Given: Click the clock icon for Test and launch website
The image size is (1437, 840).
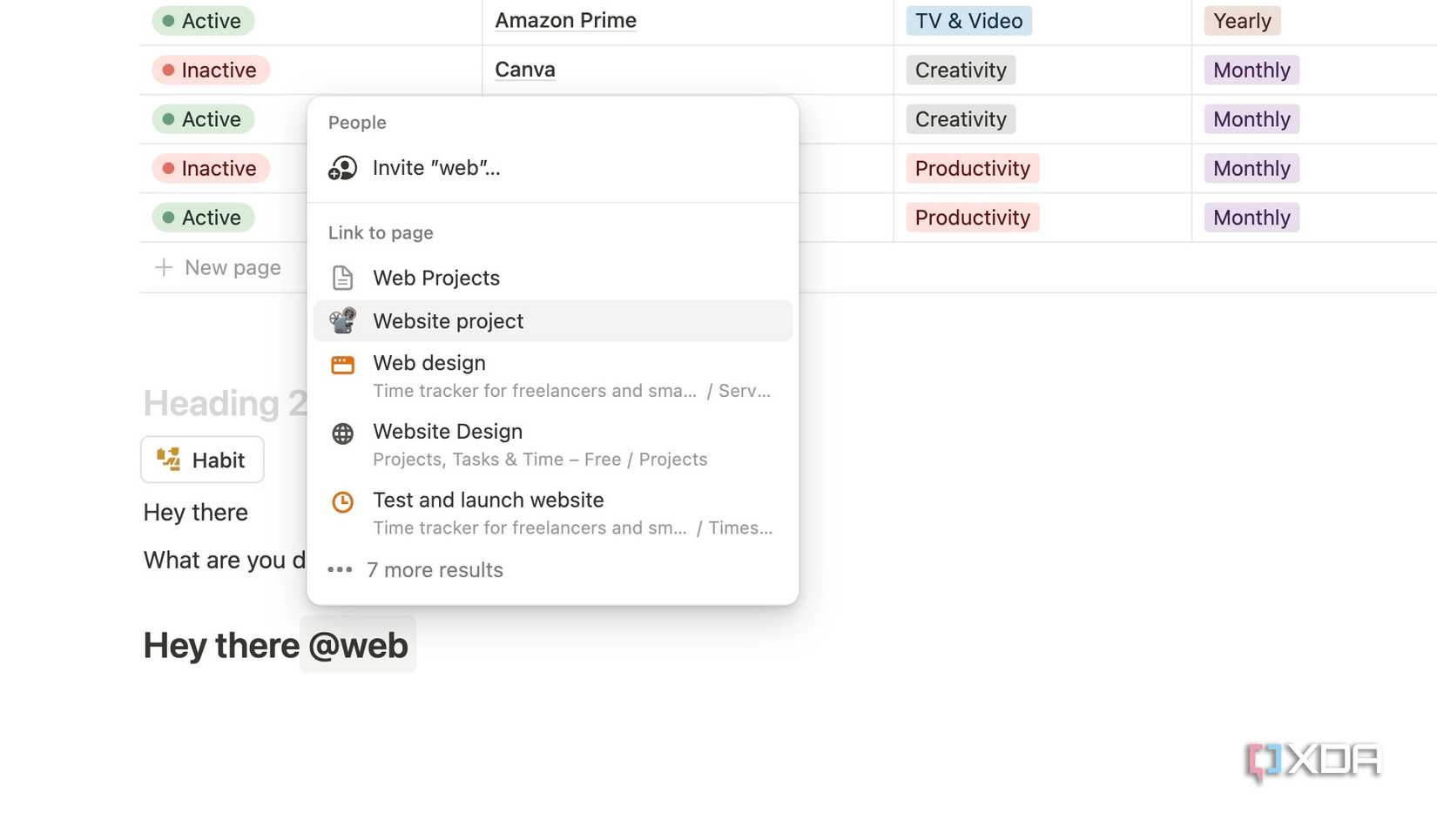Looking at the screenshot, I should coord(342,501).
